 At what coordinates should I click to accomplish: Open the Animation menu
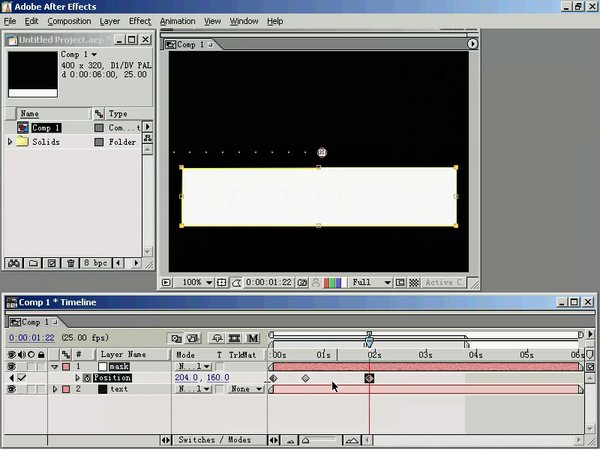tap(178, 21)
